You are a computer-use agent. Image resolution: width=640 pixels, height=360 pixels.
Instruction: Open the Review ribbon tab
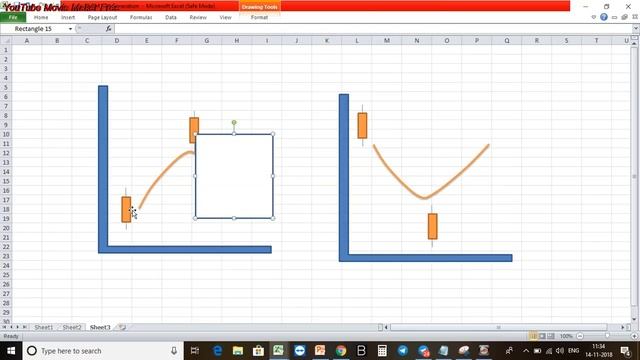(x=198, y=17)
